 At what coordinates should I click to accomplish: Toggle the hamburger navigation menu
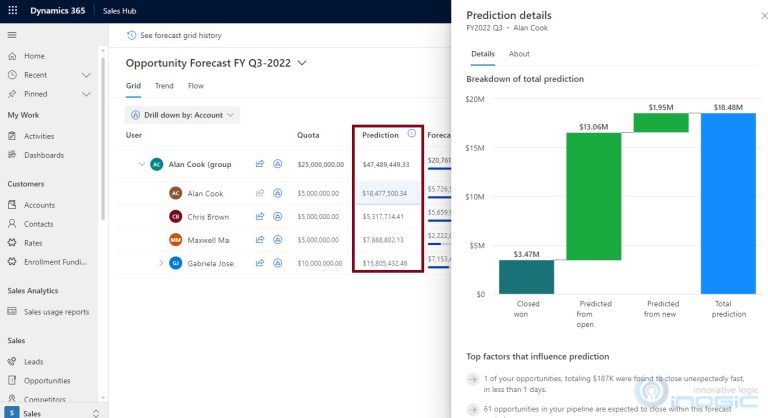[12, 35]
